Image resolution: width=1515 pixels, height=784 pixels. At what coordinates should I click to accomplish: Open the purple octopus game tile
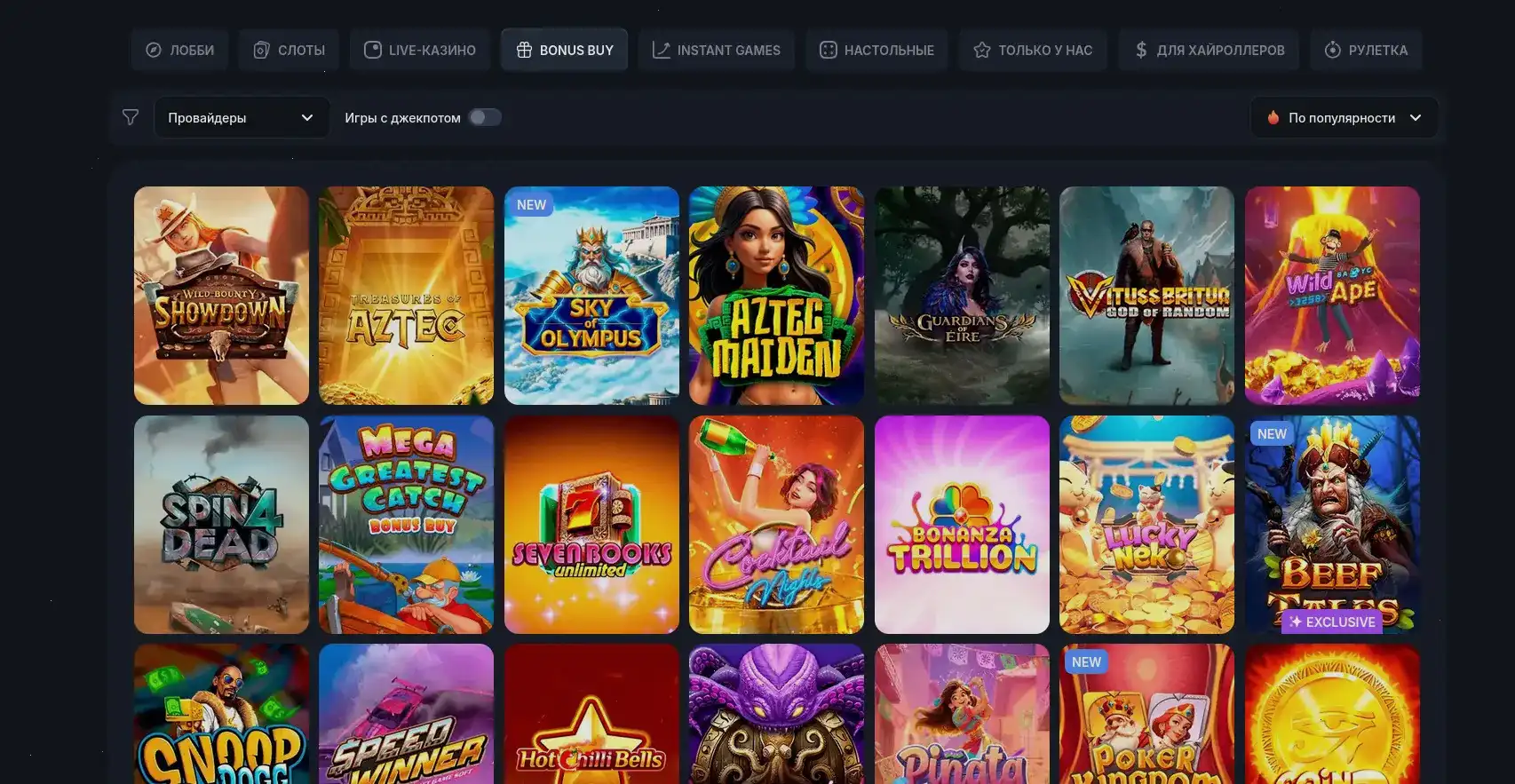(776, 714)
